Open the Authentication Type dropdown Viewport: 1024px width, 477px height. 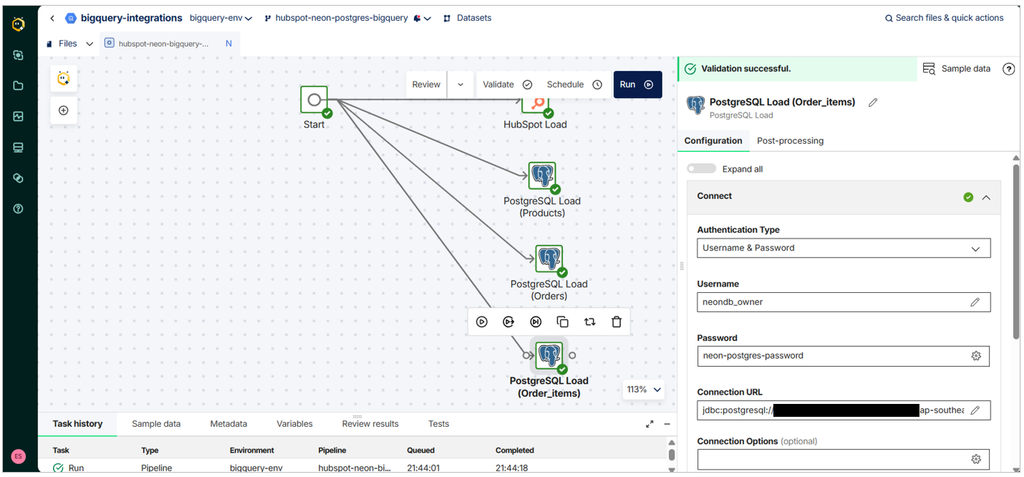tap(844, 248)
